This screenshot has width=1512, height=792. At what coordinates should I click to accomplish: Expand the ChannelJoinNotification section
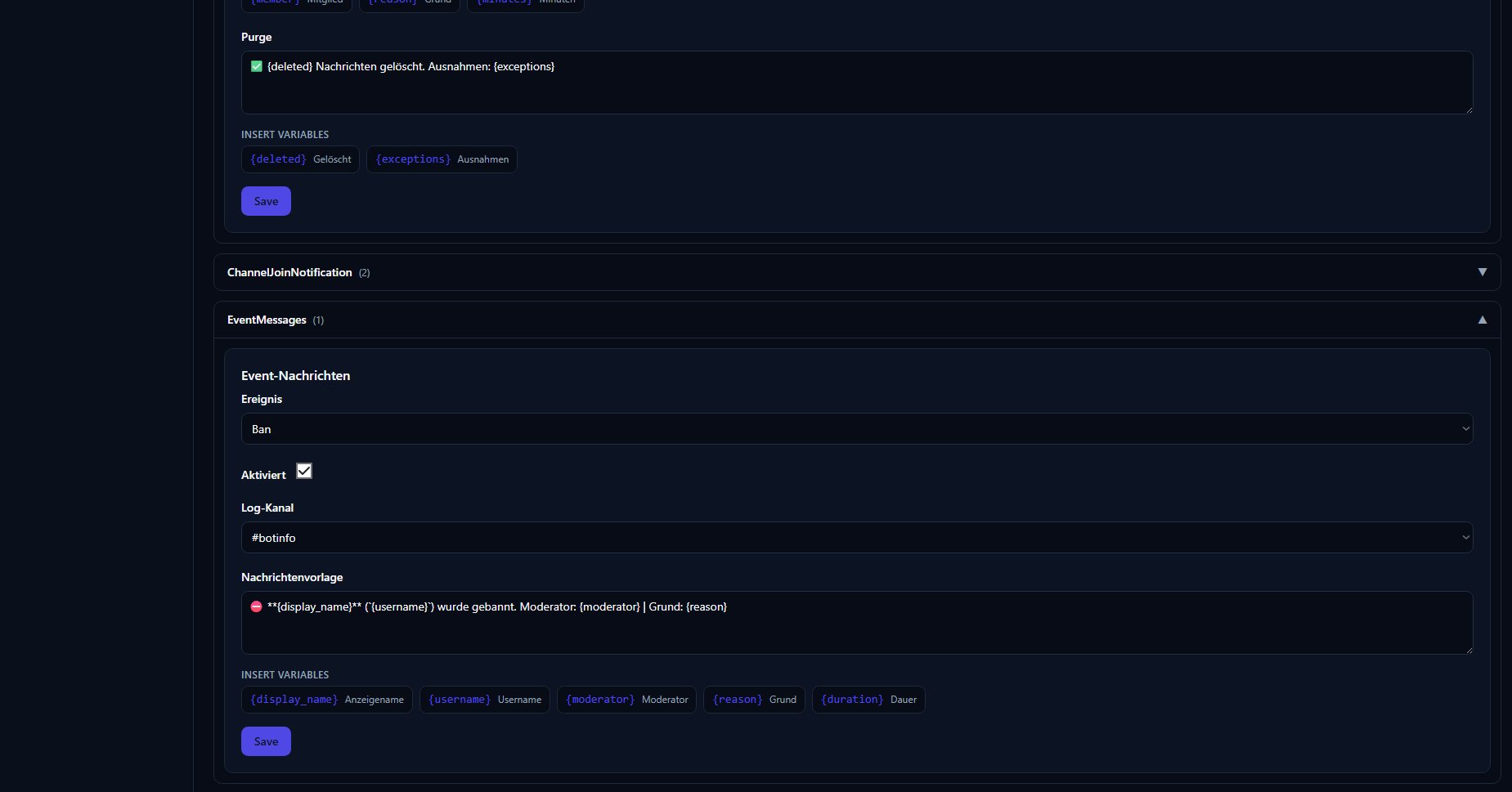857,272
